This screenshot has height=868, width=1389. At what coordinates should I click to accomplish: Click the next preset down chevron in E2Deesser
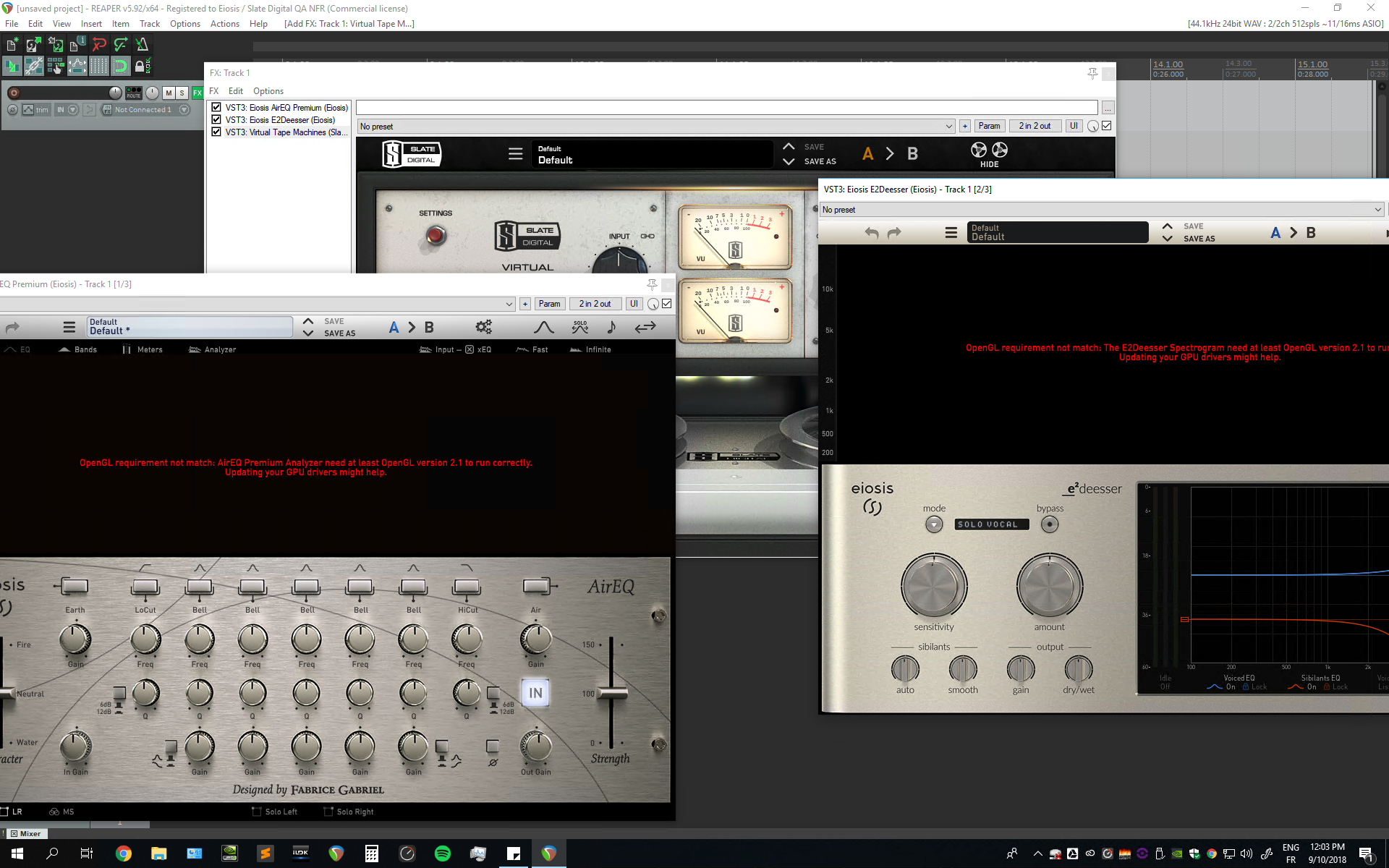pos(1167,239)
